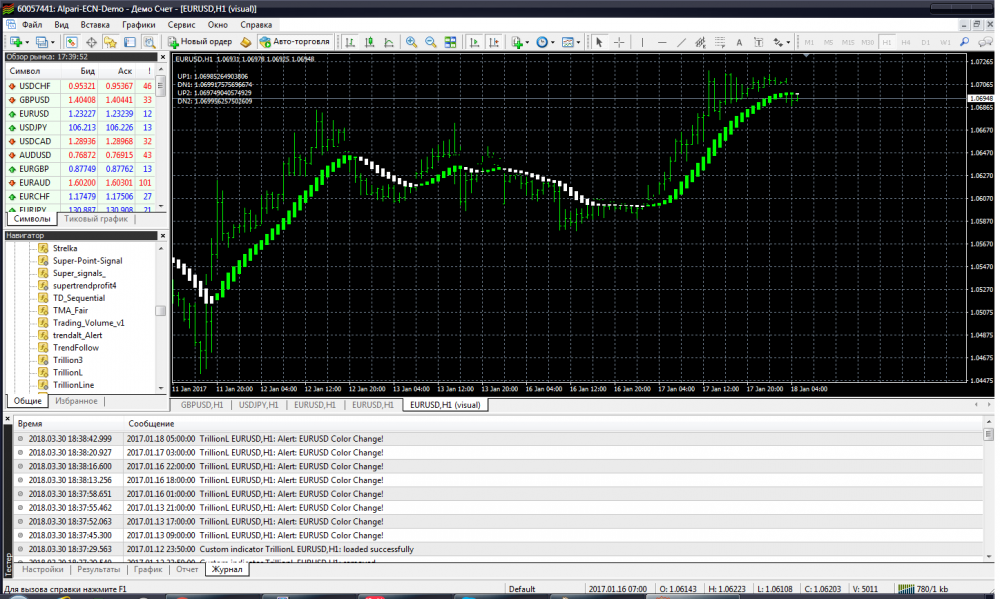Select the crosshair tool
This screenshot has width=1000, height=599.
pyautogui.click(x=619, y=42)
